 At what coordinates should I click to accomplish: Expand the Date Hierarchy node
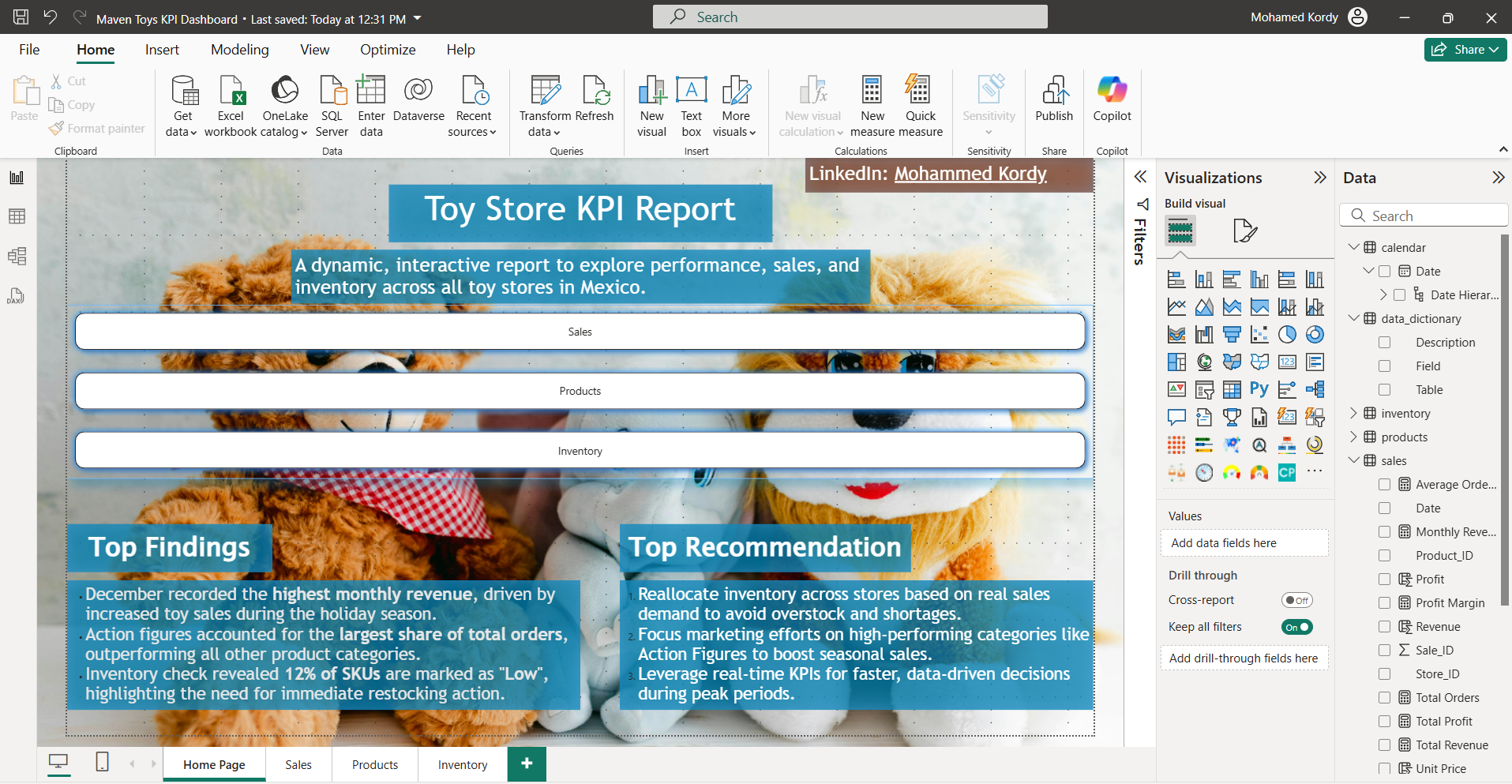coord(1383,294)
